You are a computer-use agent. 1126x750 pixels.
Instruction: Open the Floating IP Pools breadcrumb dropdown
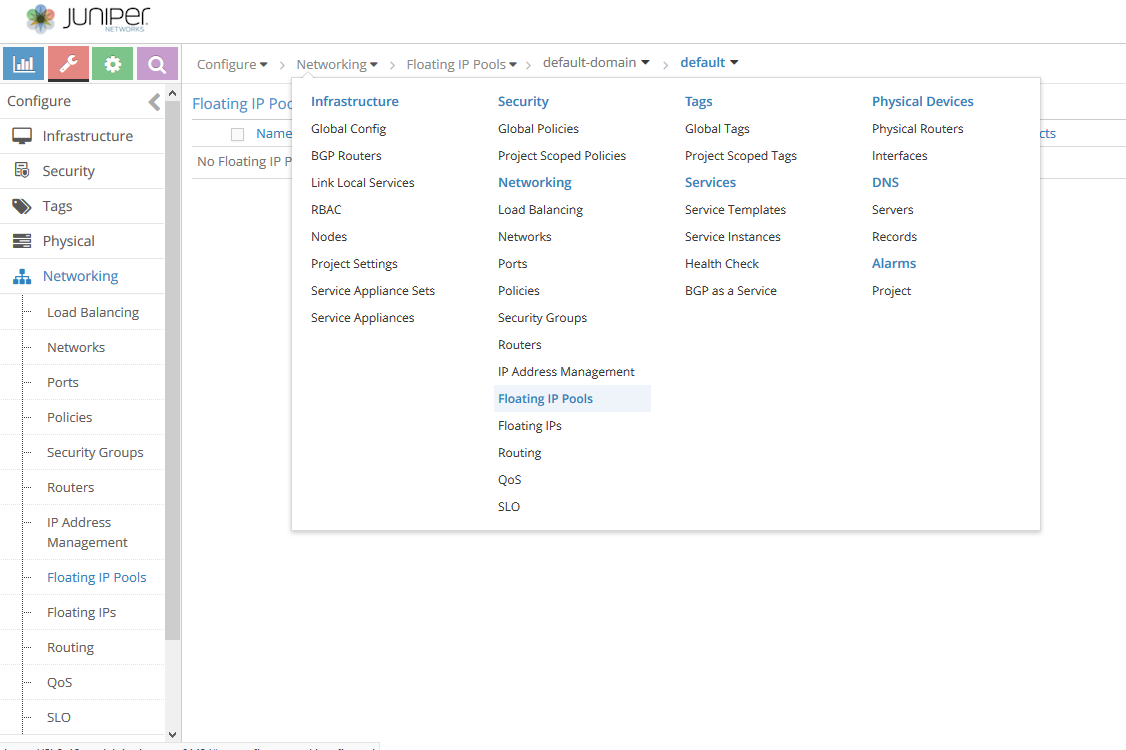tap(462, 64)
